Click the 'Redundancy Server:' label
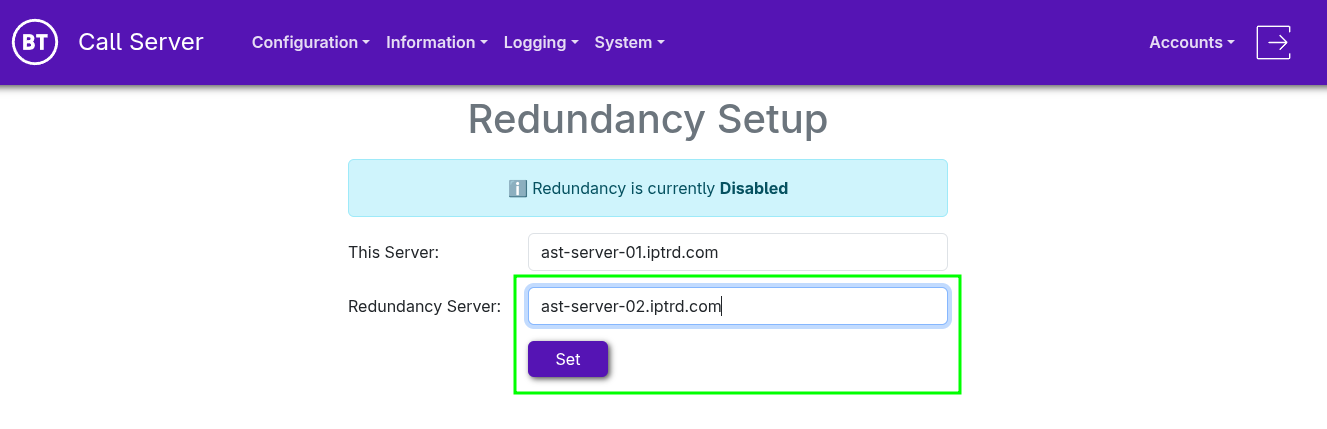 pyautogui.click(x=424, y=306)
